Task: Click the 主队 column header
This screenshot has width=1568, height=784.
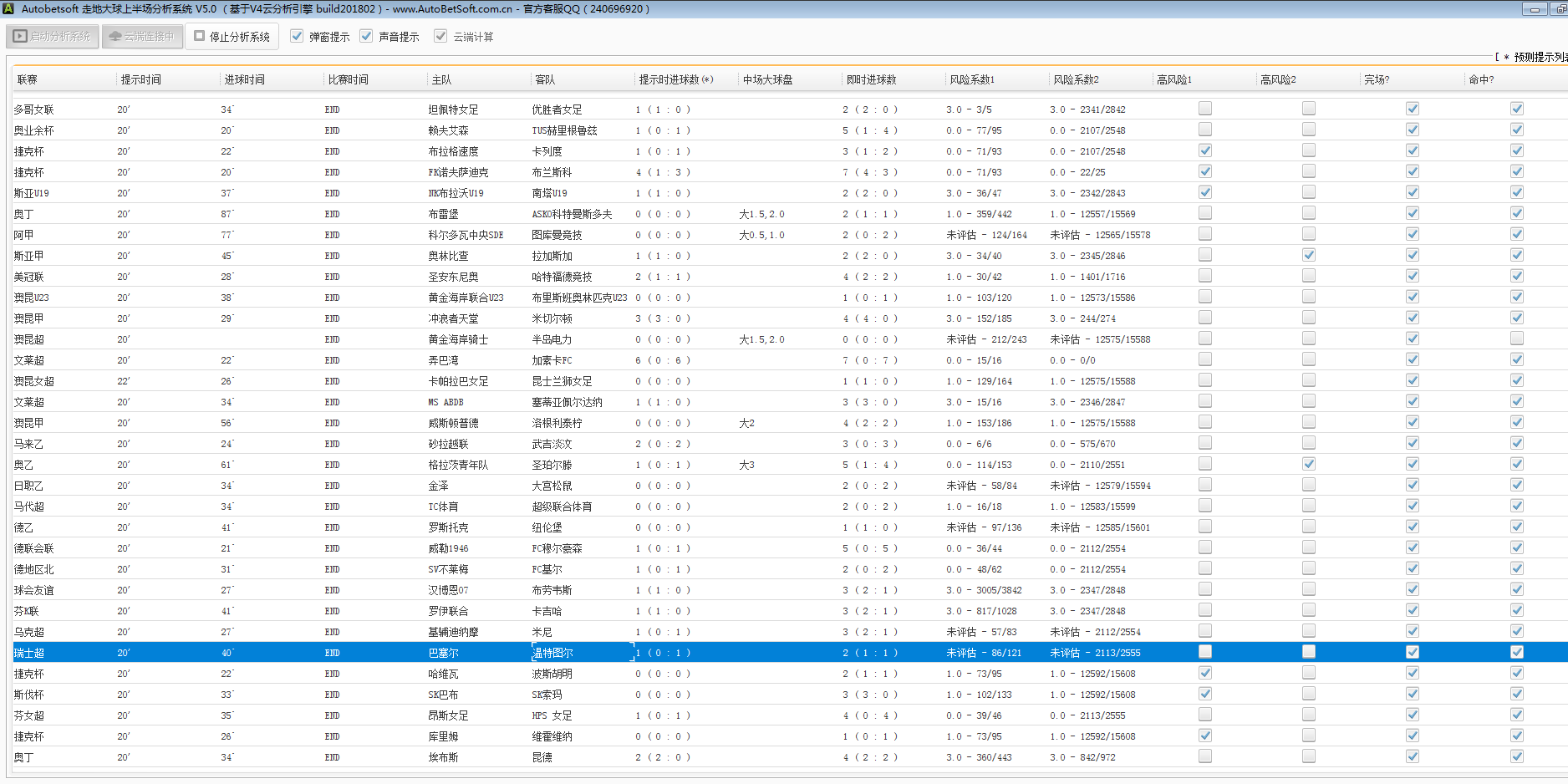Action: pos(441,80)
